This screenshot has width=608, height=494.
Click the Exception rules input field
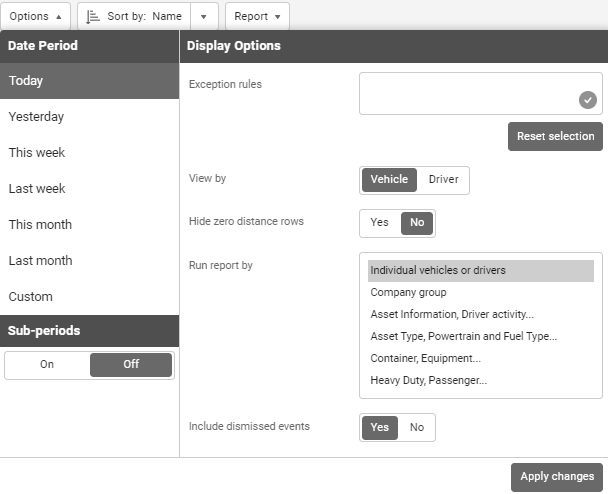click(468, 93)
